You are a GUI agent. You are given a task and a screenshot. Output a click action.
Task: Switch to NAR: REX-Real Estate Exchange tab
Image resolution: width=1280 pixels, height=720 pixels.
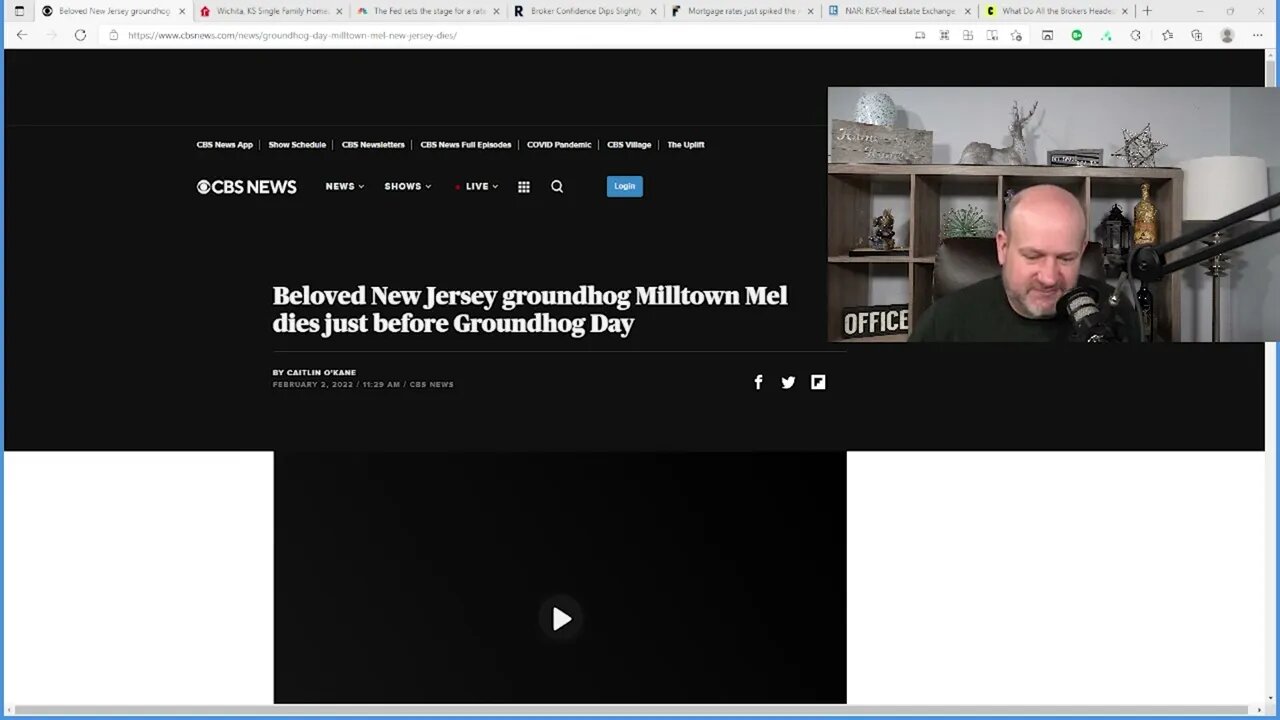pyautogui.click(x=899, y=11)
